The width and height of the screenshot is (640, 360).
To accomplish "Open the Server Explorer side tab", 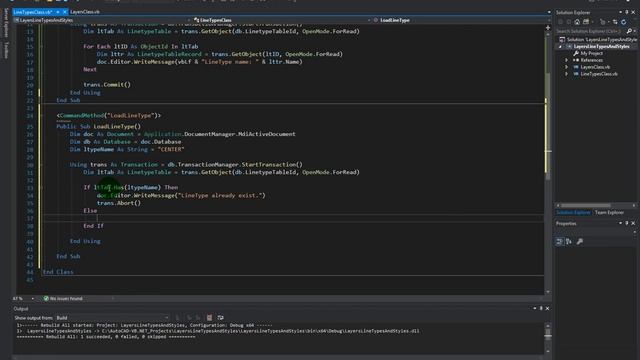I will pyautogui.click(x=6, y=22).
